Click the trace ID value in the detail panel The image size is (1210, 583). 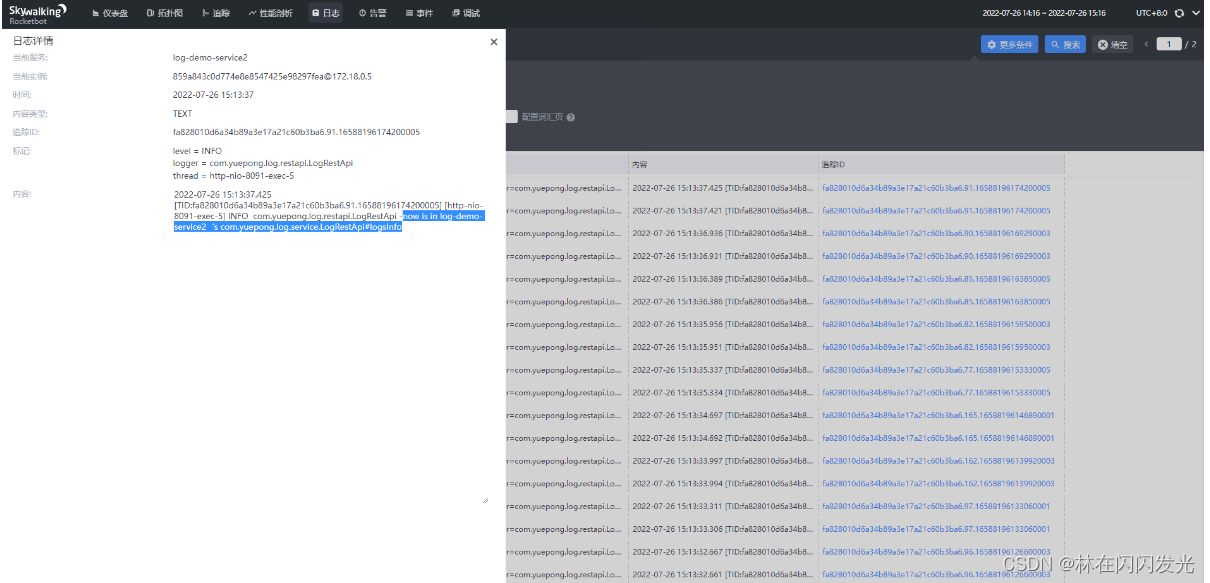click(x=296, y=132)
